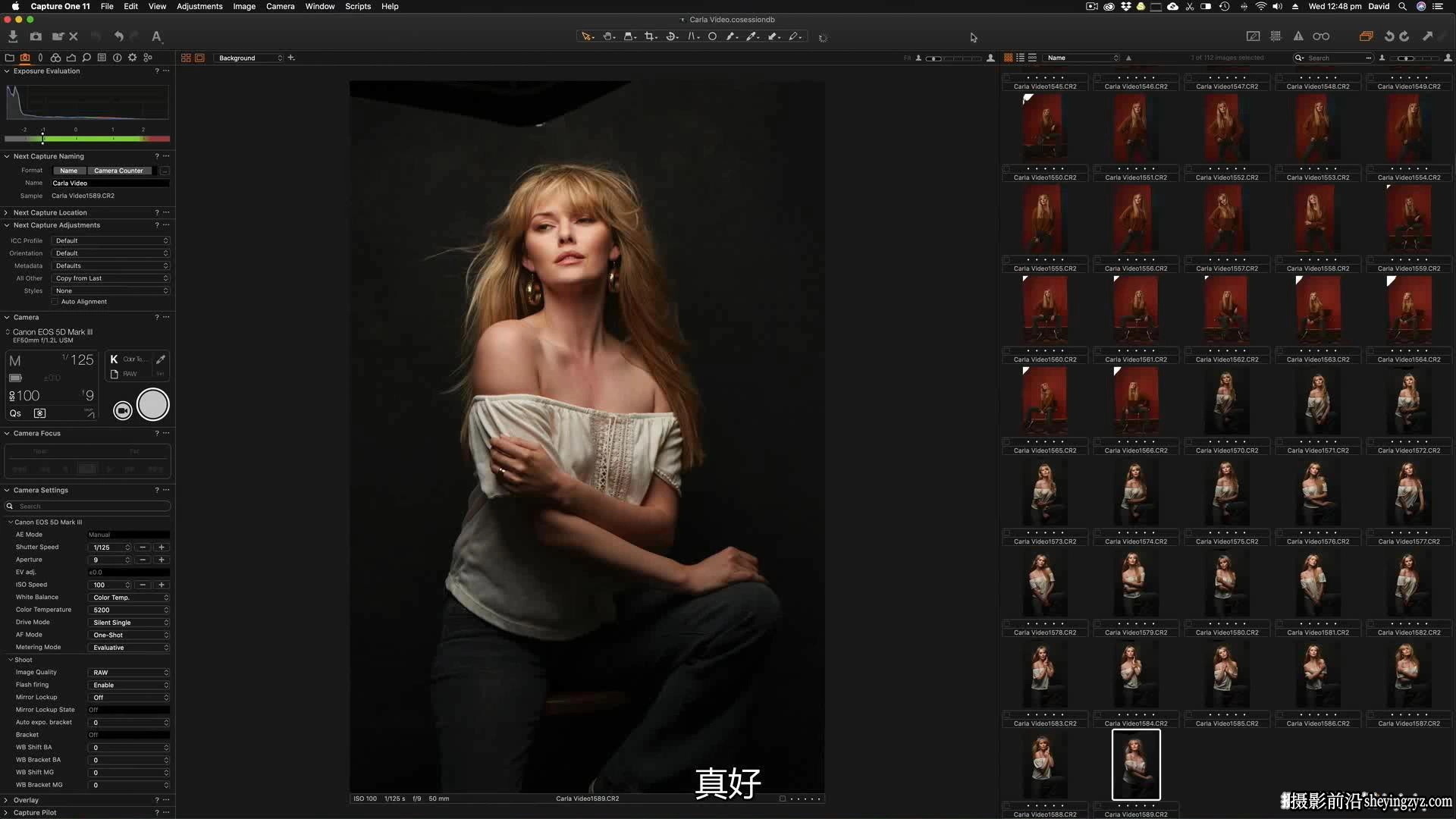Screen dimensions: 1456x819
Task: Toggle the exposure warning triangle icon
Action: coord(1298,36)
